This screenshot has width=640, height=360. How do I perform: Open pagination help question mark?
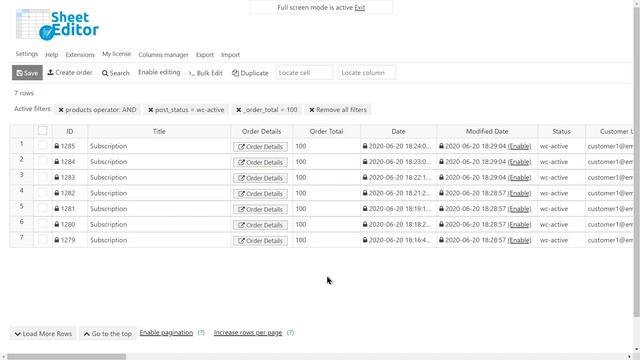pos(201,333)
